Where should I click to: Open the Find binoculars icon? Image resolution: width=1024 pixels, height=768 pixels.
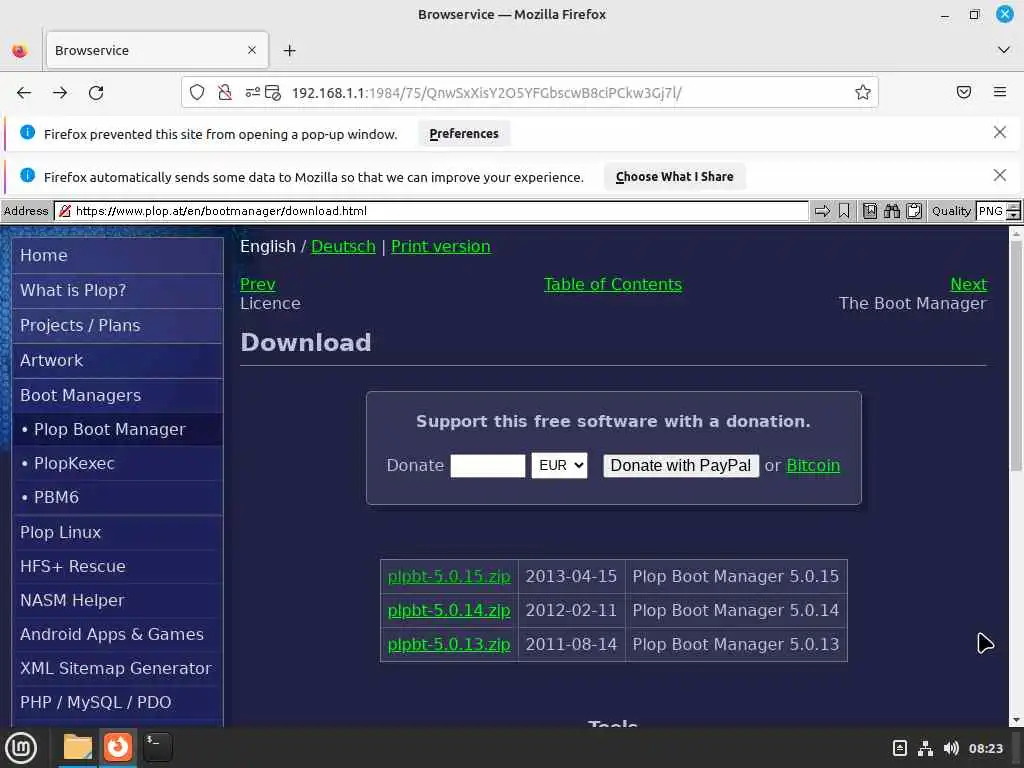click(x=892, y=211)
